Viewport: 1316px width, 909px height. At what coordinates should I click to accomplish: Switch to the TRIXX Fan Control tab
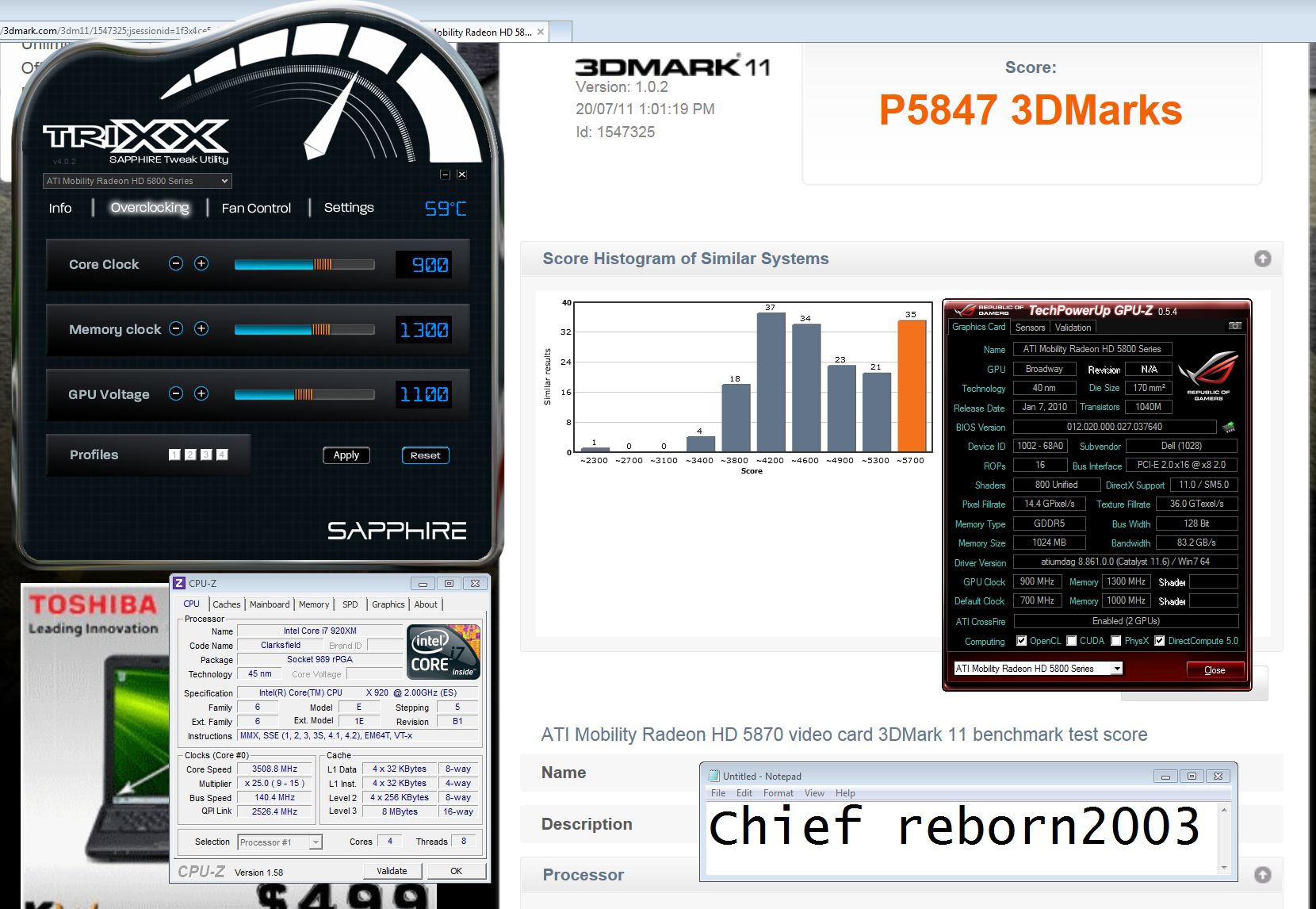tap(256, 208)
